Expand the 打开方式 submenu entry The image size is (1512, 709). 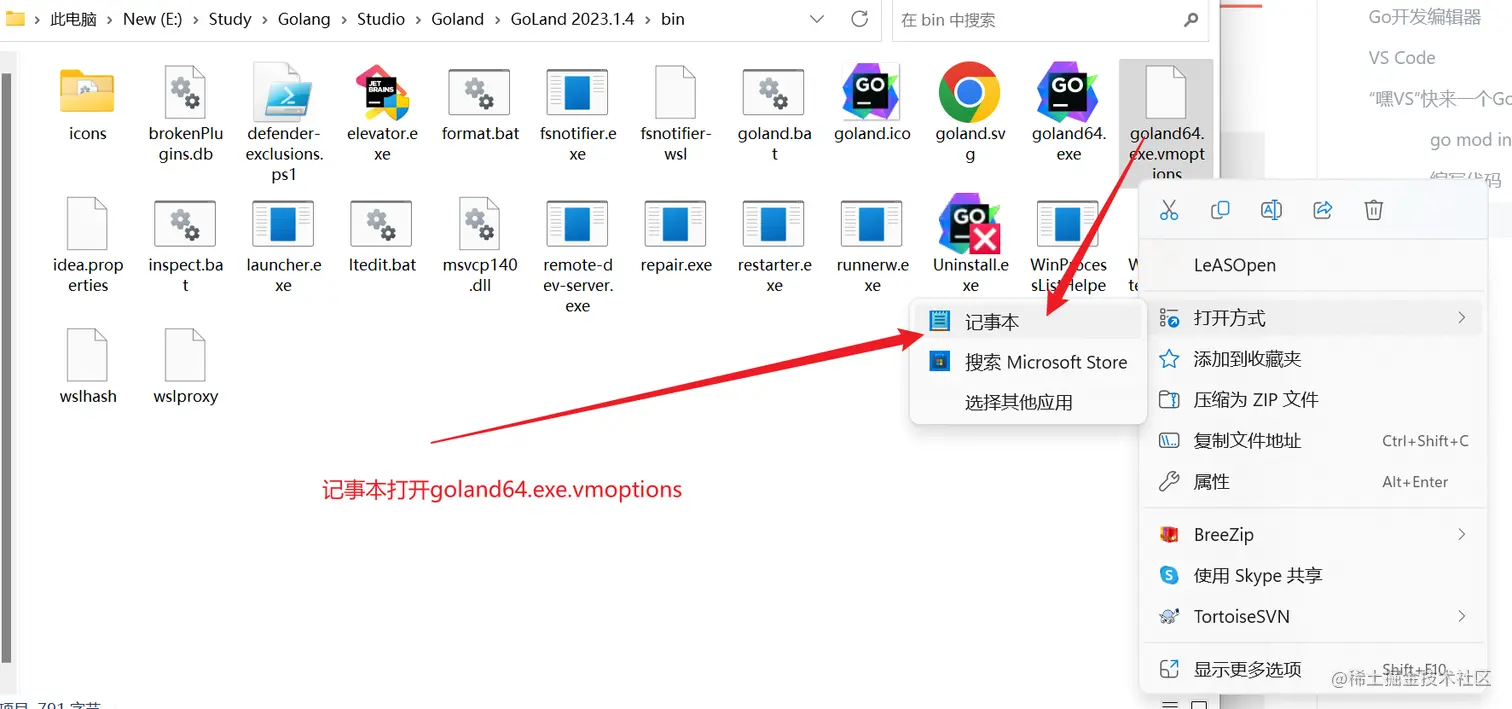click(x=1312, y=318)
